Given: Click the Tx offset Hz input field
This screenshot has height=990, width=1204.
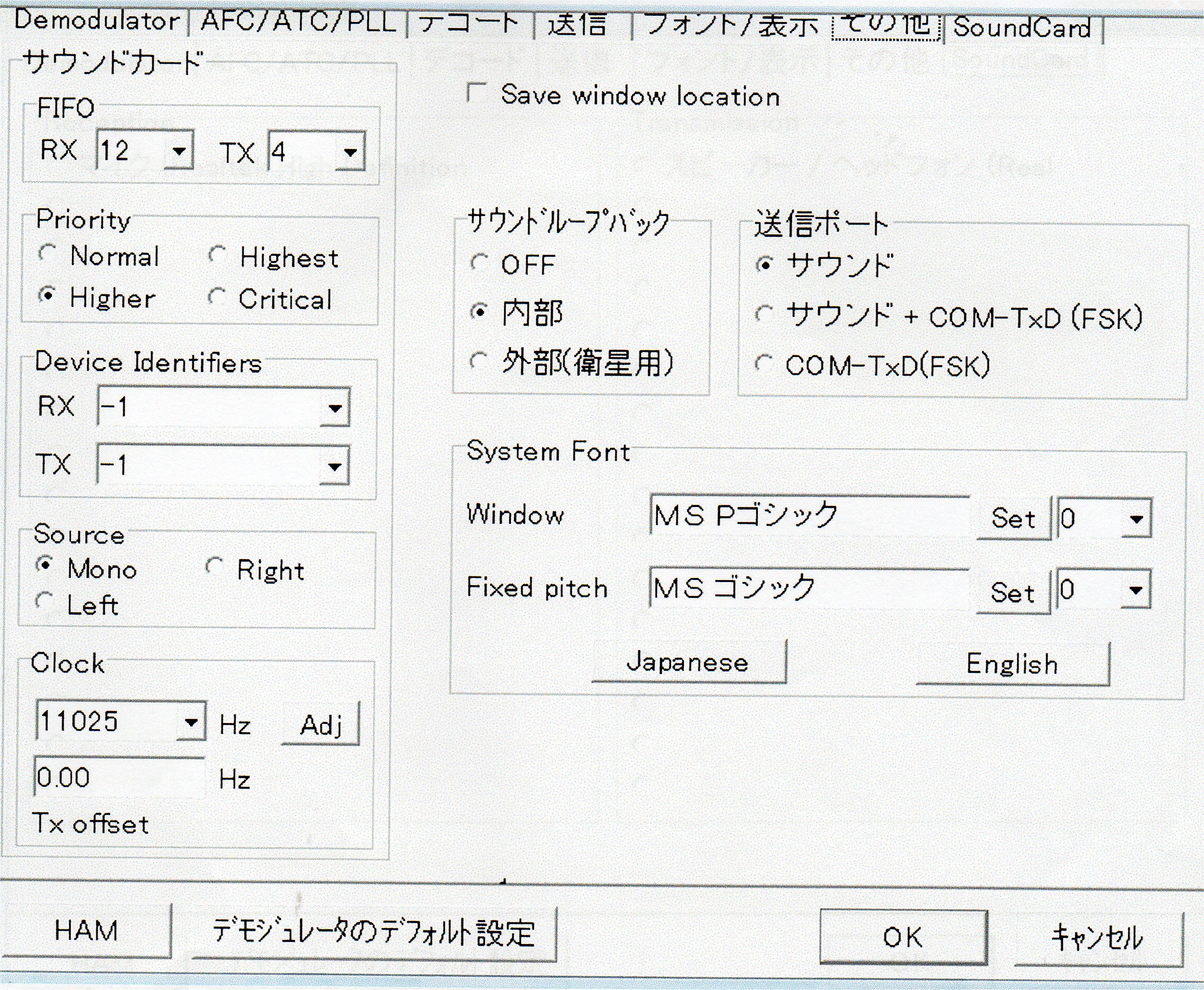Looking at the screenshot, I should tap(118, 777).
